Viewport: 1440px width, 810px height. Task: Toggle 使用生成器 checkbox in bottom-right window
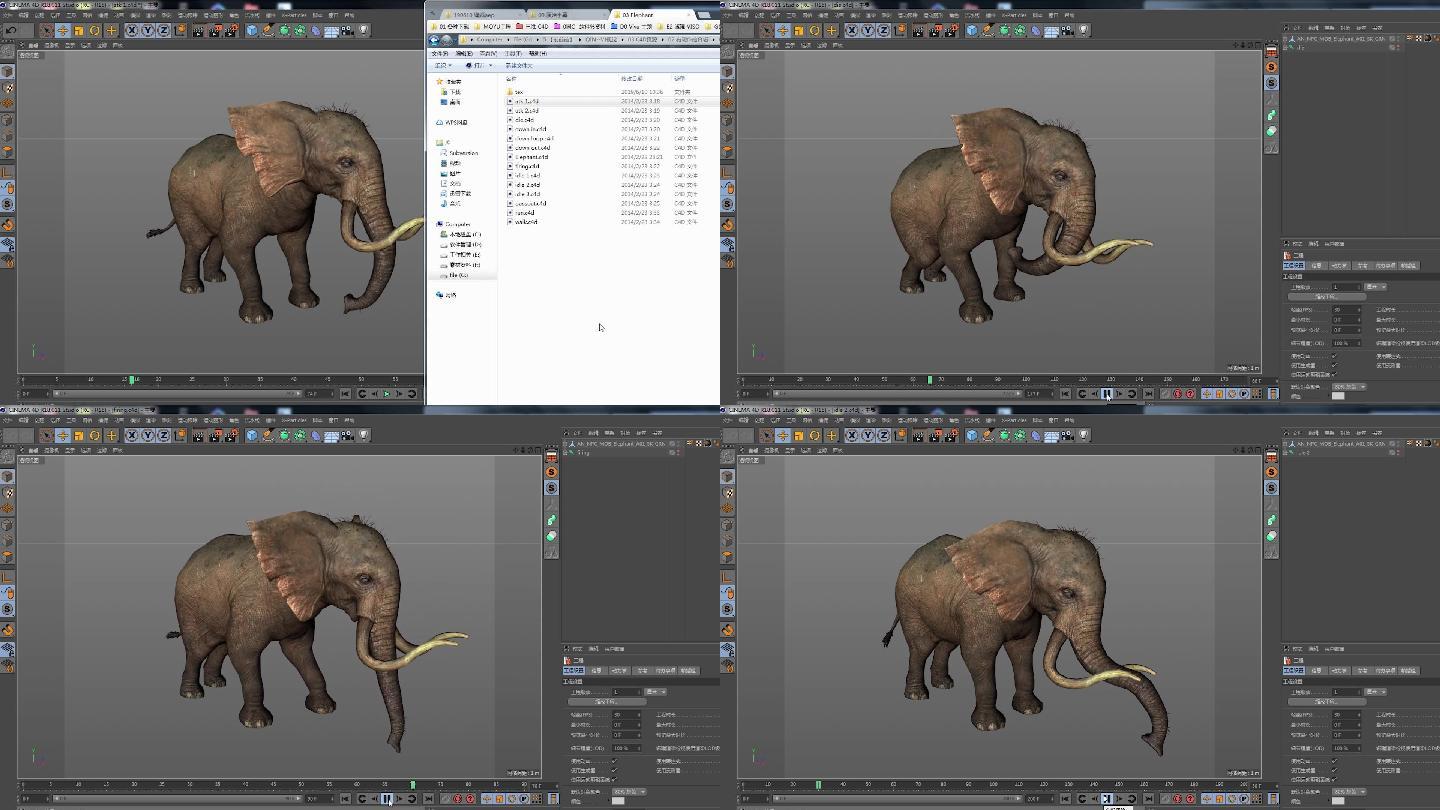(1334, 770)
